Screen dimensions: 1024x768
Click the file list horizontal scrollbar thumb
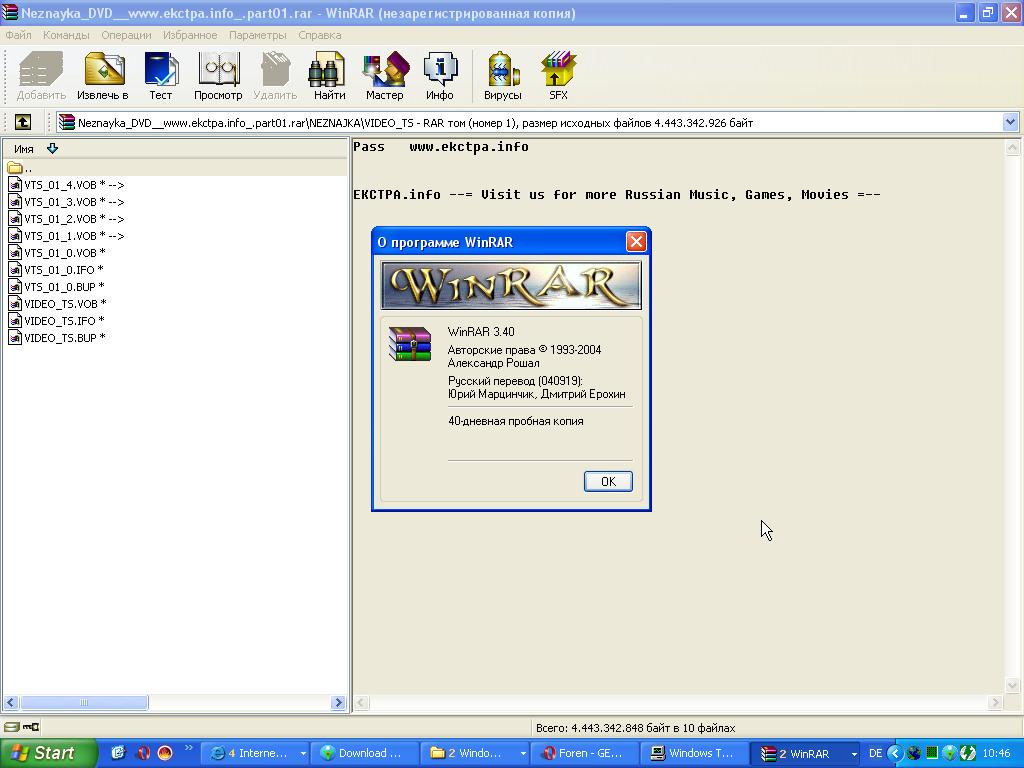pyautogui.click(x=84, y=703)
